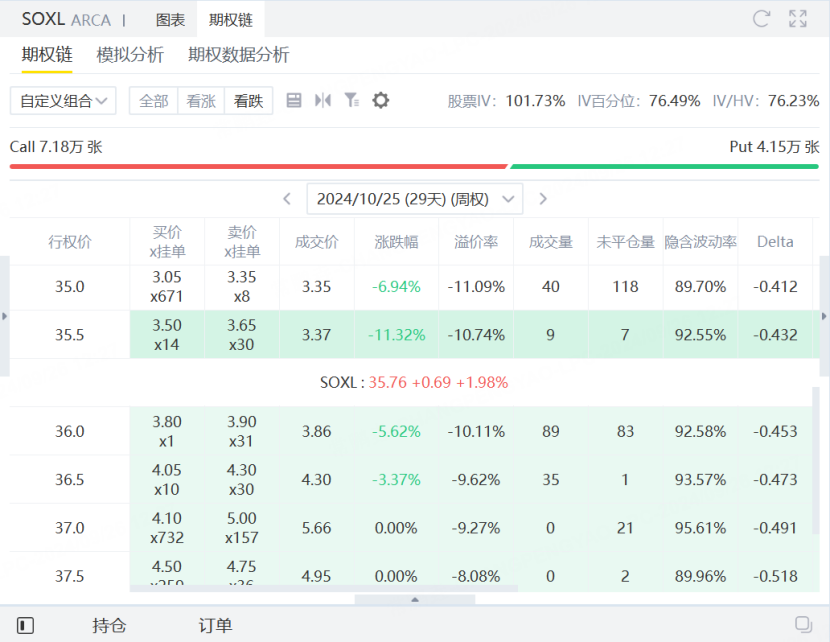This screenshot has width=830, height=642.
Task: Click the -11.32% change cell
Action: 396,334
